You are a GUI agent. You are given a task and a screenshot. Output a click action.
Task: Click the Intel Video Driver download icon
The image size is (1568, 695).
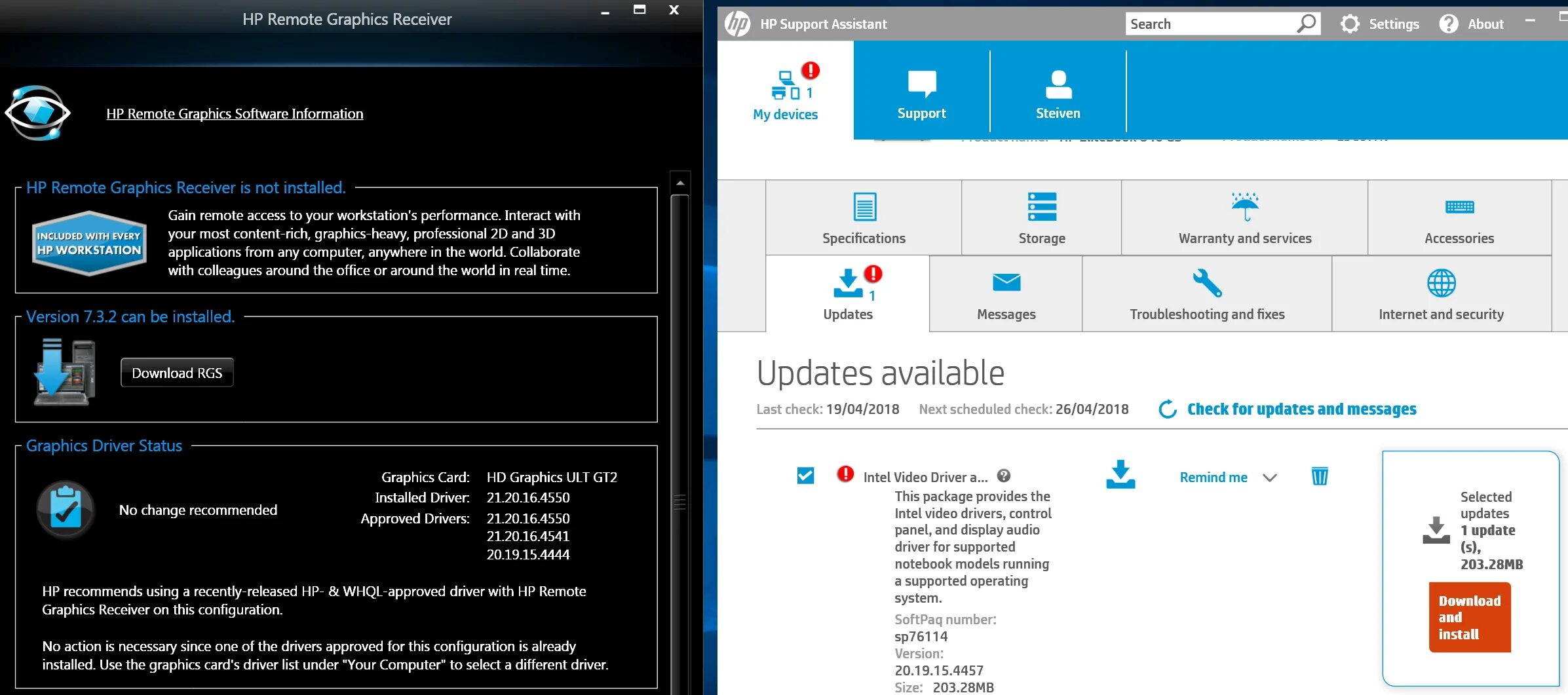coord(1120,475)
